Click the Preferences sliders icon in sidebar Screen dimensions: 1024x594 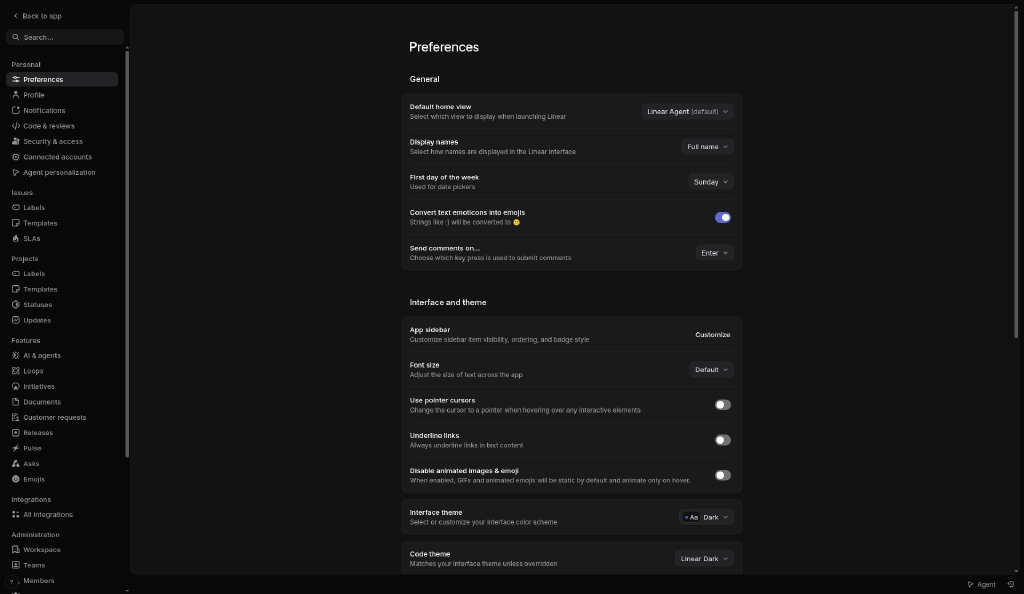click(x=16, y=80)
